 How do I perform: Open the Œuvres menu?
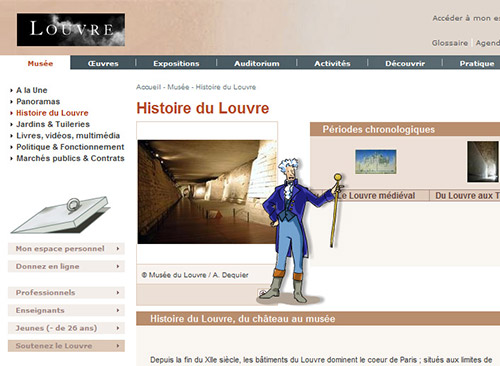click(103, 63)
